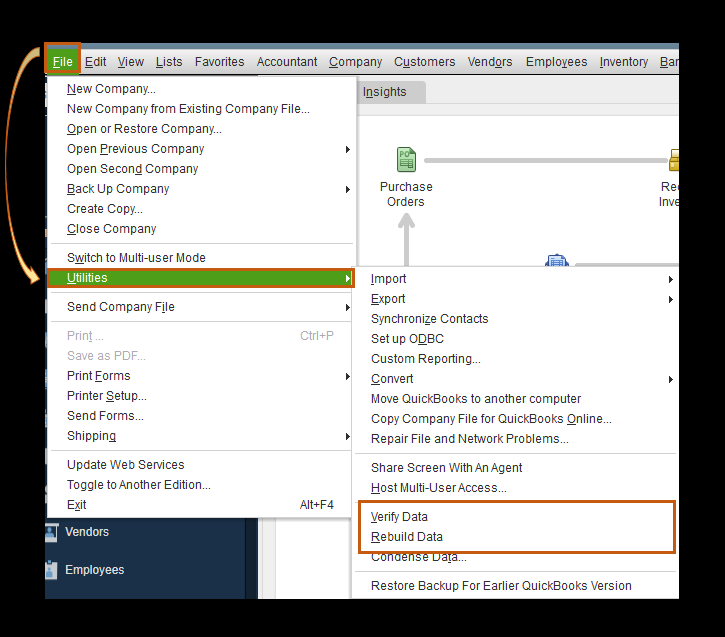This screenshot has height=637, width=725.
Task: Open the Customers menu
Action: (x=424, y=61)
